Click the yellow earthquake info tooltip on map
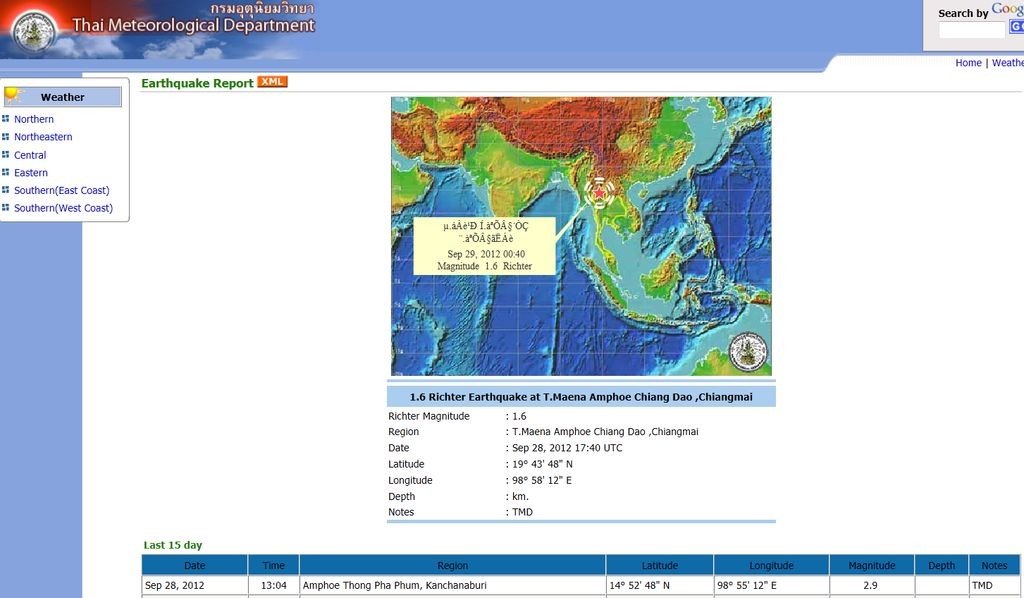 (484, 246)
